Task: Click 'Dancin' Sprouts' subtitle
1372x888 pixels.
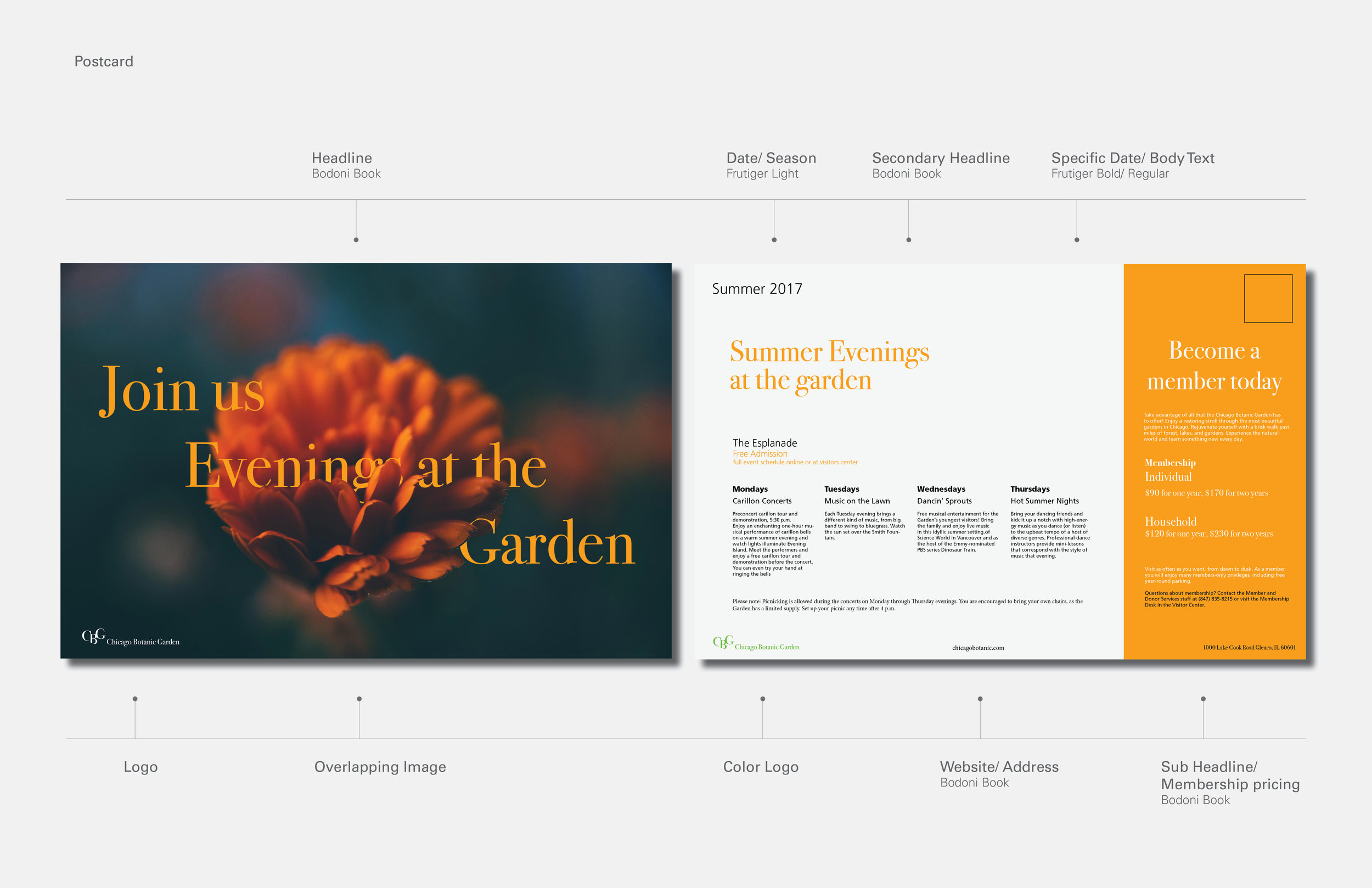Action: pyautogui.click(x=944, y=501)
